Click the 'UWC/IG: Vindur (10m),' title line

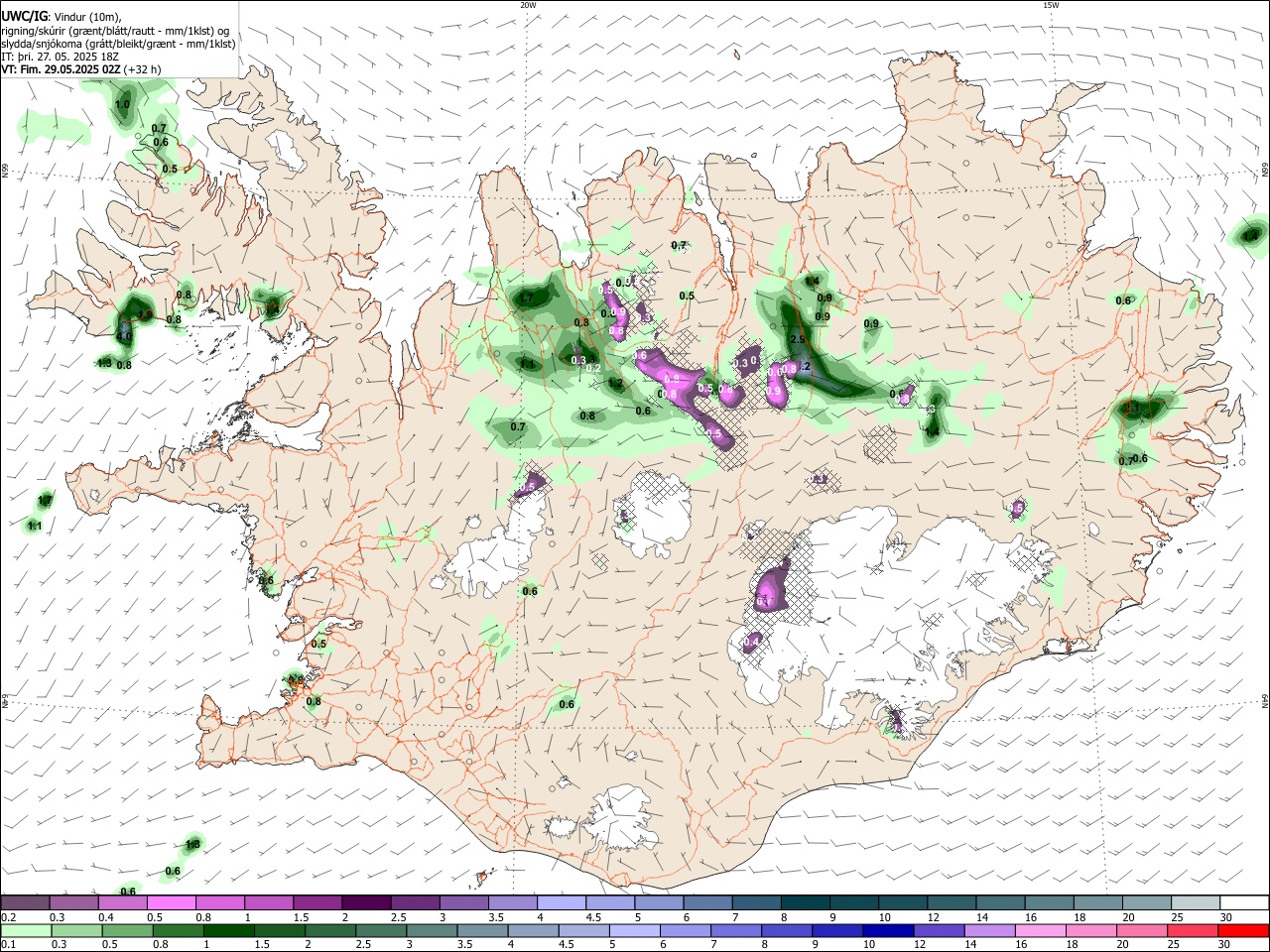coord(62,17)
